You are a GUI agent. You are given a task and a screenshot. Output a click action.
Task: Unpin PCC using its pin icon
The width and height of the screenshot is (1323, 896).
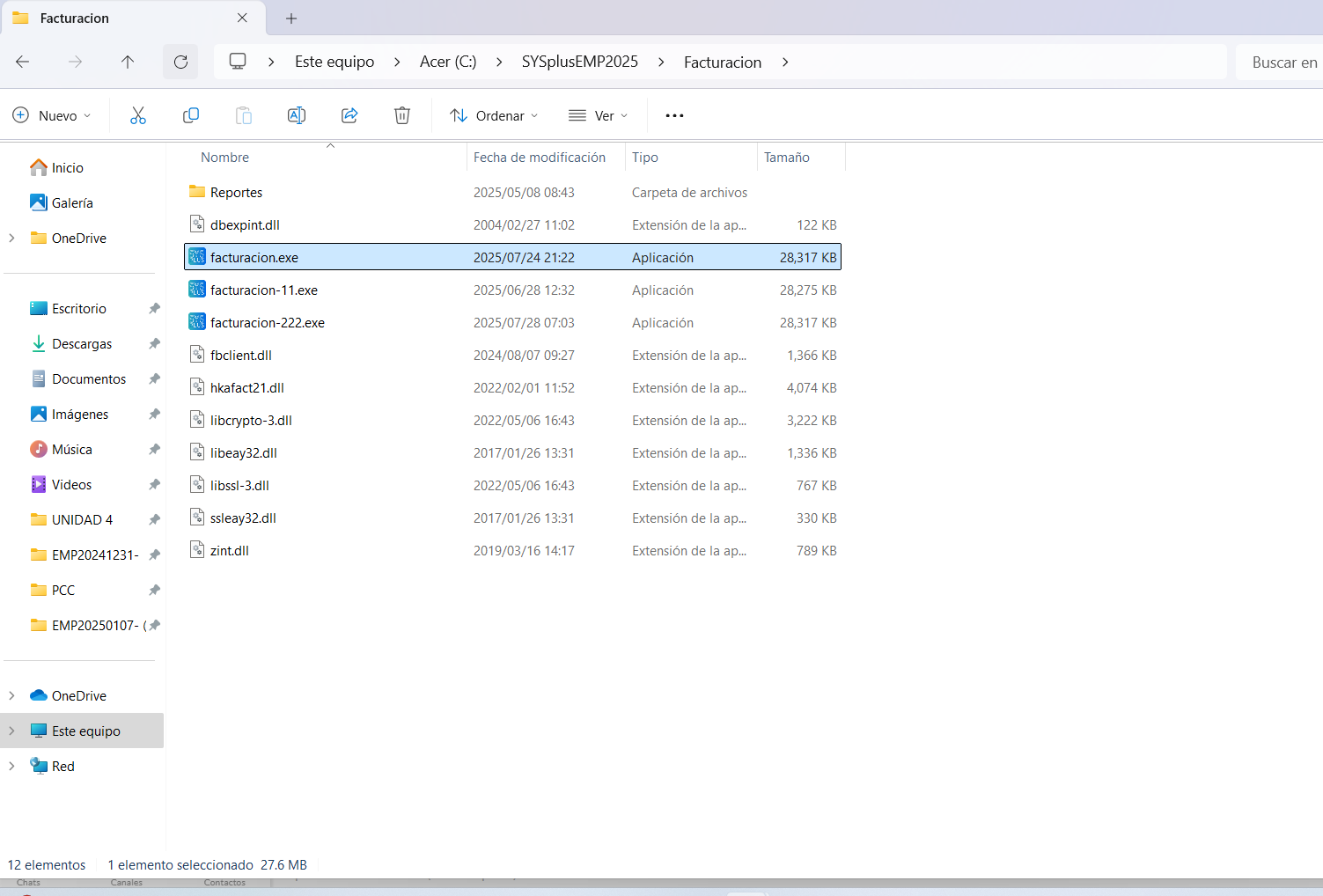pos(154,590)
